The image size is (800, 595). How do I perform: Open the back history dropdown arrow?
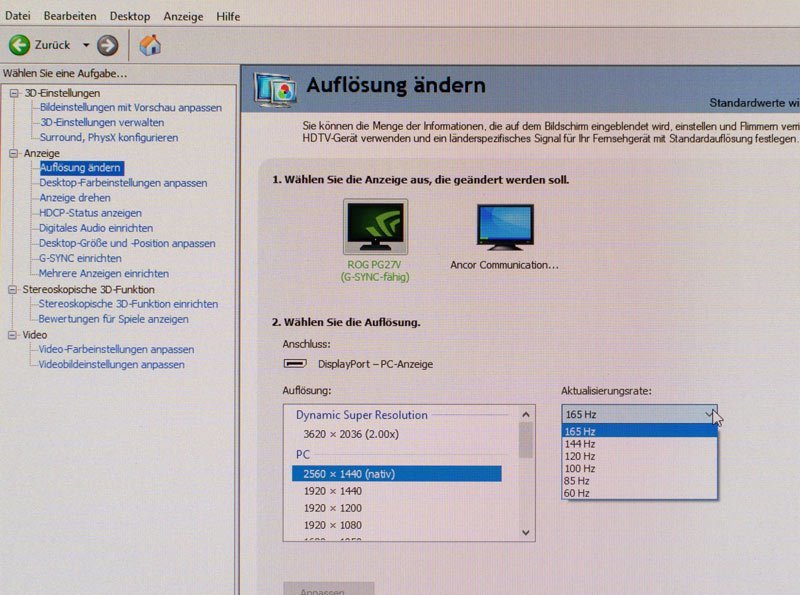click(86, 45)
